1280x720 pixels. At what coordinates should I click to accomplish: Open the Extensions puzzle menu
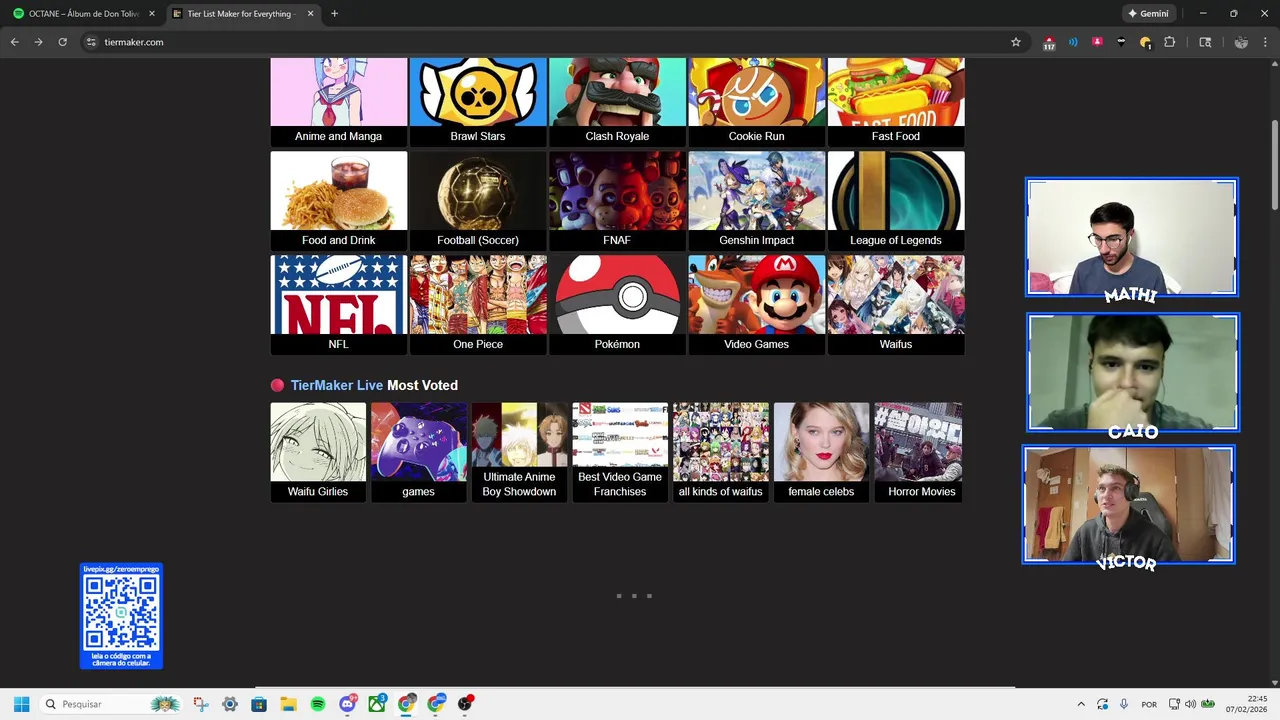click(x=1169, y=42)
